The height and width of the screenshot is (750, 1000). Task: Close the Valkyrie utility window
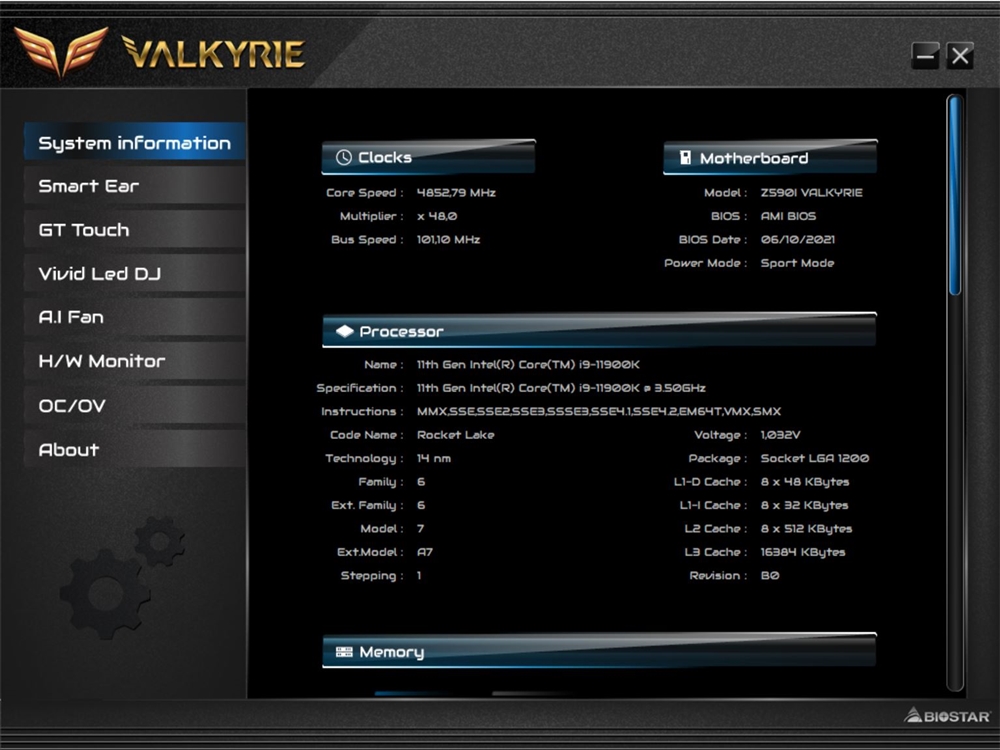(x=960, y=56)
